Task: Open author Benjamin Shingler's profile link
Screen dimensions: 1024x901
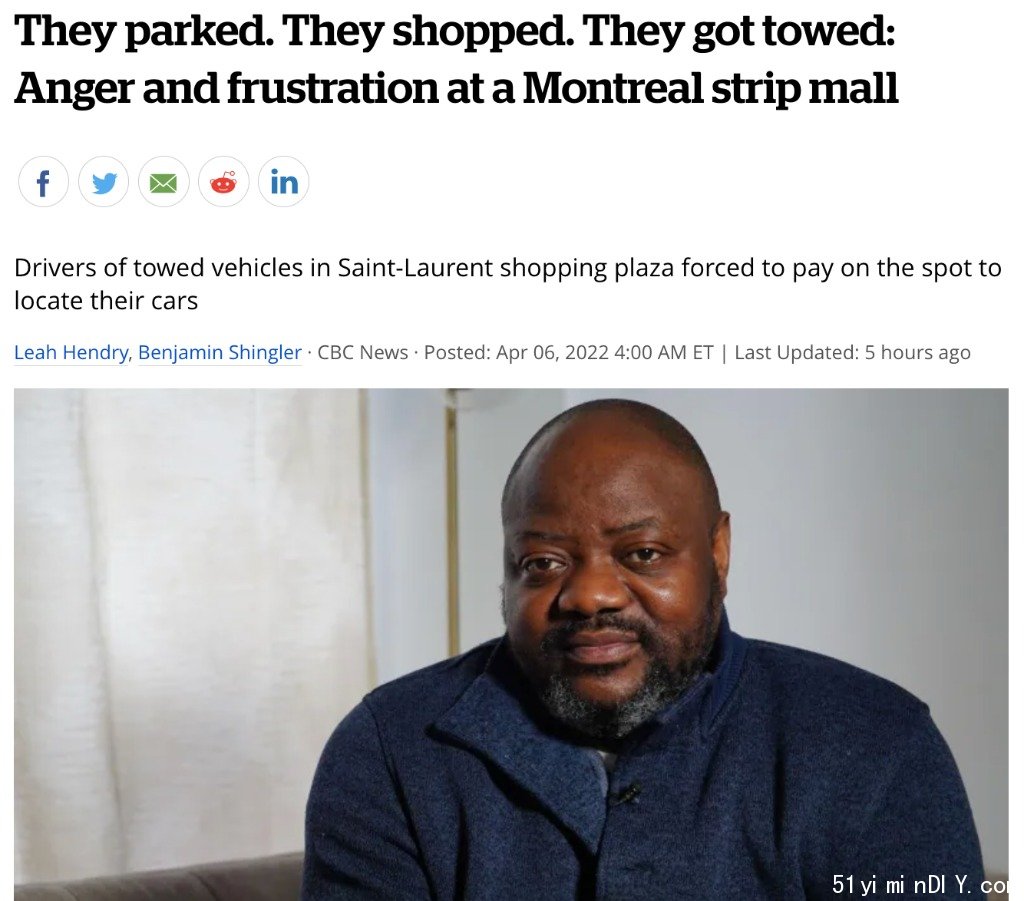Action: [220, 353]
